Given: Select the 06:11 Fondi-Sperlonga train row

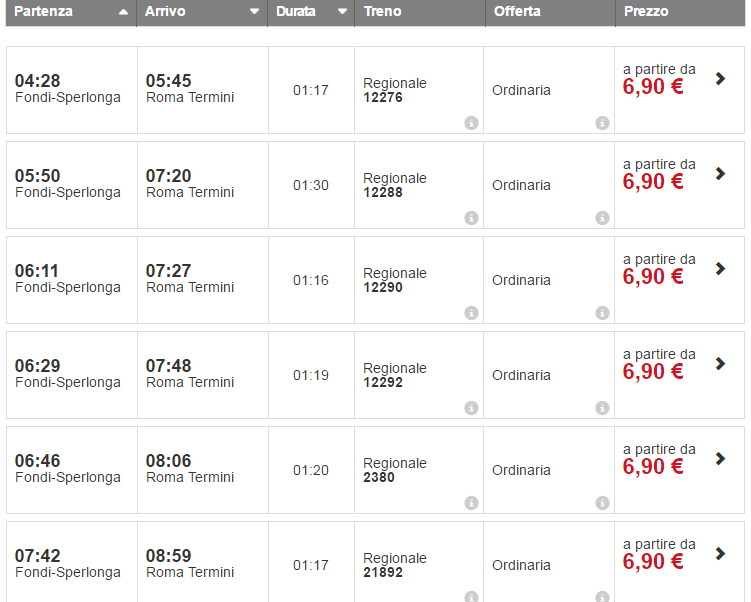Looking at the screenshot, I should (68, 279).
